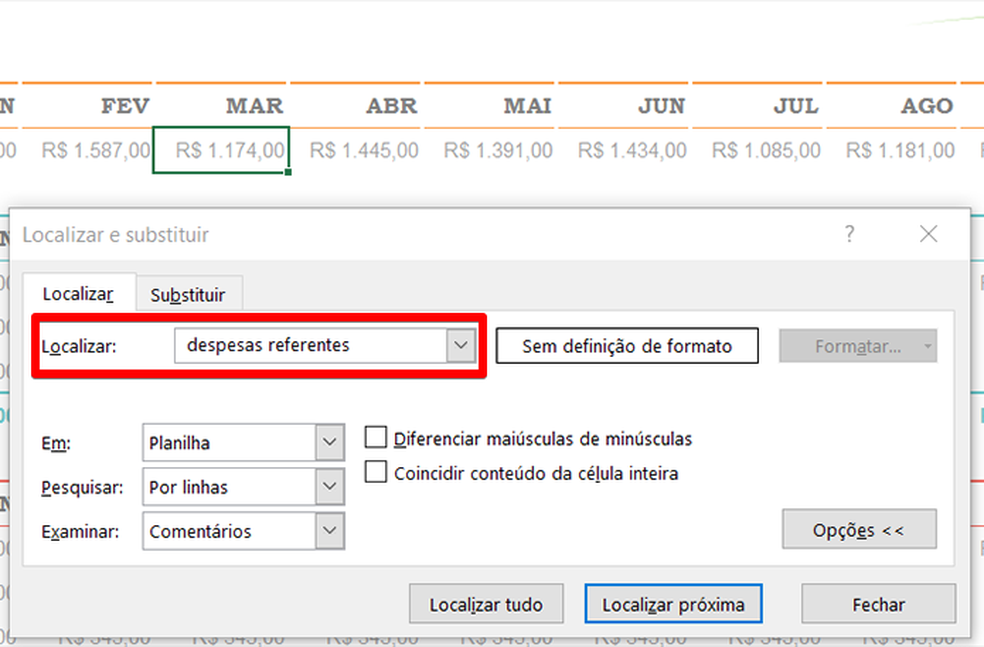Click the FEV column header cell
The height and width of the screenshot is (647, 984).
87,105
